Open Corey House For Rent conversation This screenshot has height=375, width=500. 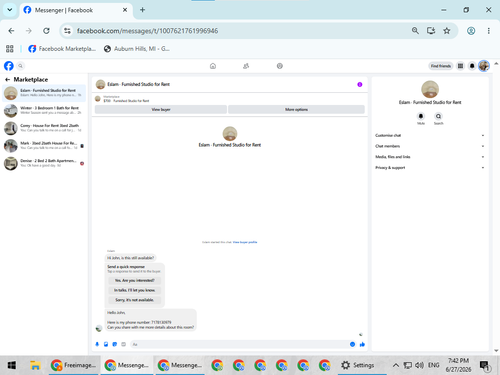point(44,128)
